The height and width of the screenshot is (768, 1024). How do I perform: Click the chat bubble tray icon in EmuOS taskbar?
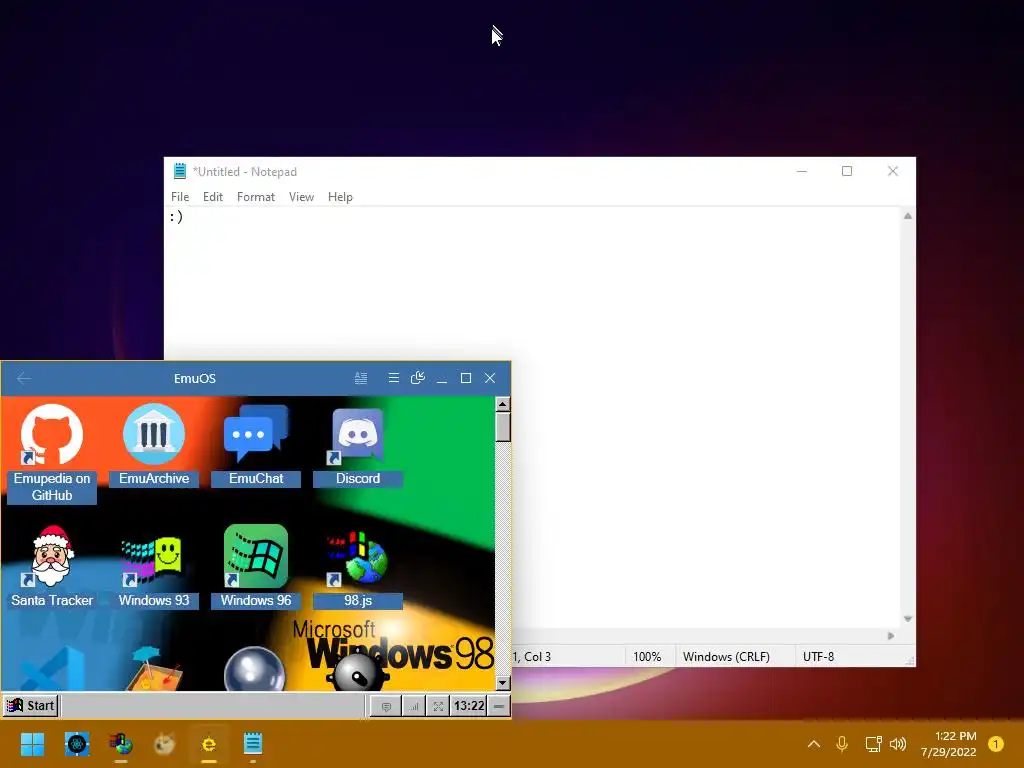(x=386, y=706)
